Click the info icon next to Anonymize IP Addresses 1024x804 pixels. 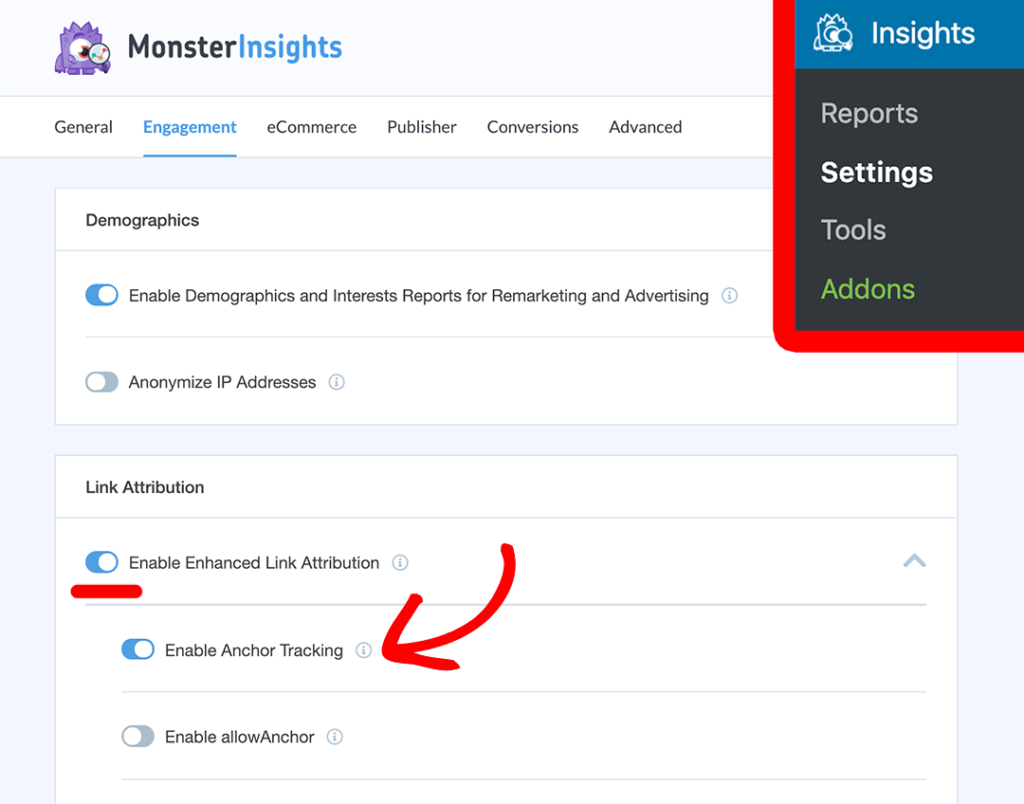tap(337, 382)
